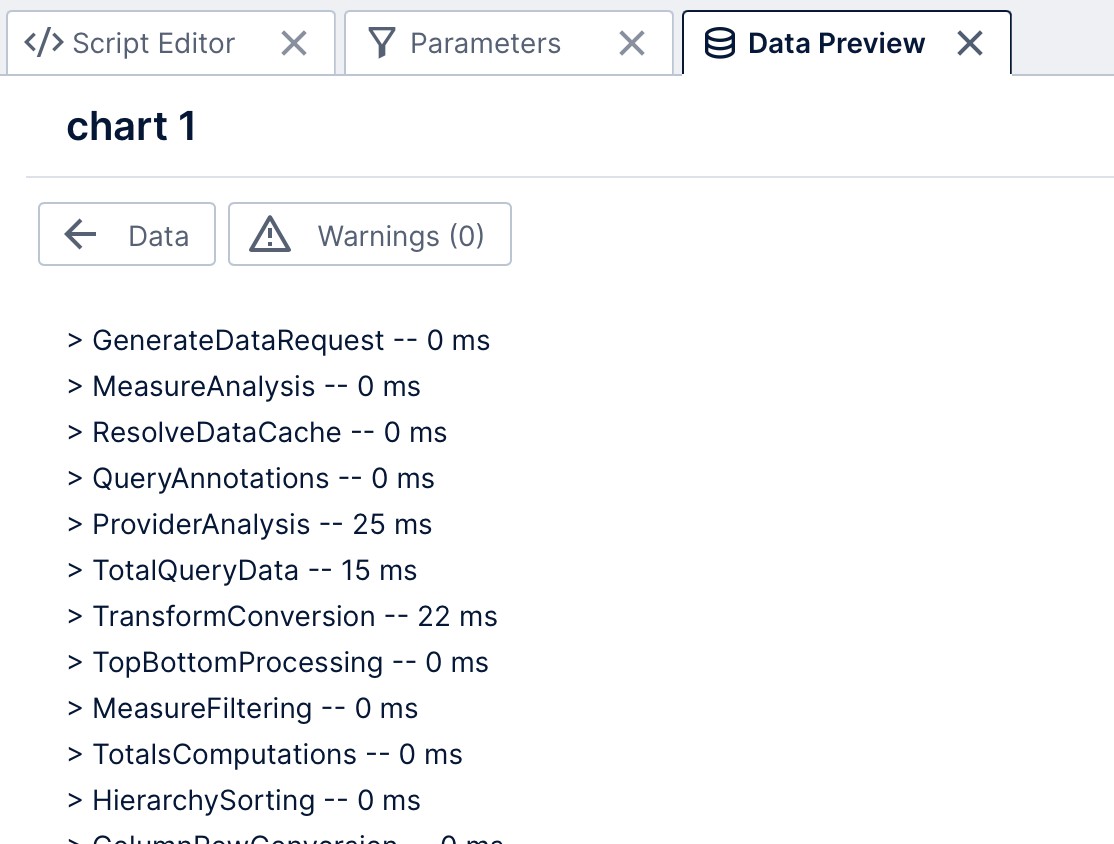This screenshot has width=1114, height=844.
Task: Switch to the Script Editor tab
Action: click(153, 43)
